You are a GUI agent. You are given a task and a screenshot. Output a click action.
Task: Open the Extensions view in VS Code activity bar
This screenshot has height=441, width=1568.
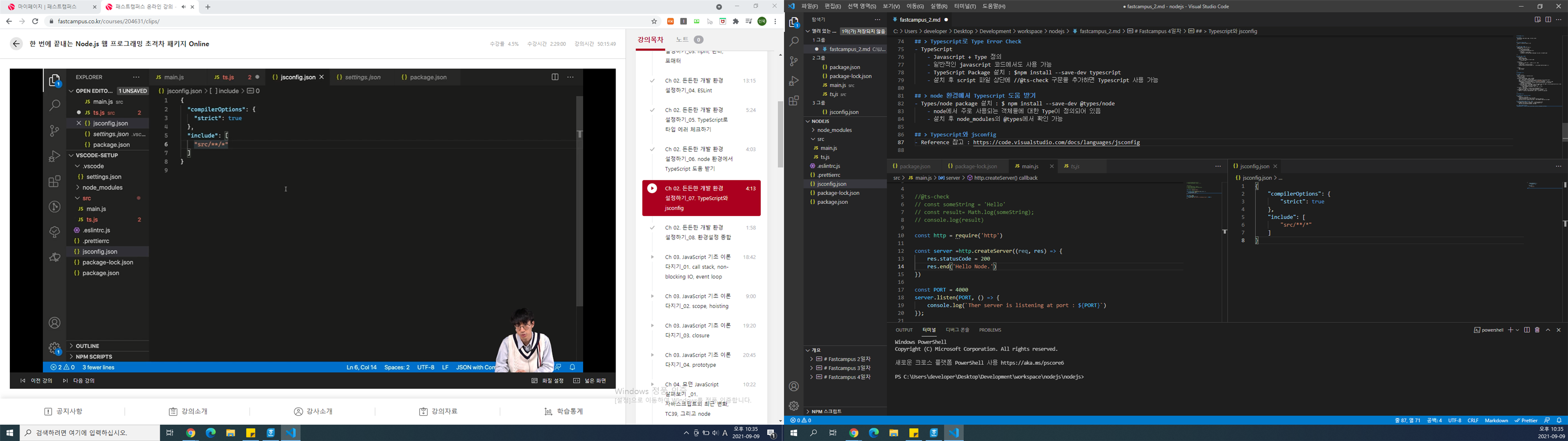pyautogui.click(x=794, y=101)
